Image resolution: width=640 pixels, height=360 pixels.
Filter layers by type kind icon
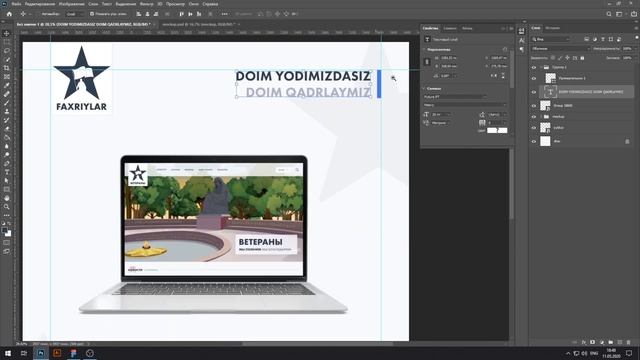pyautogui.click(x=603, y=39)
